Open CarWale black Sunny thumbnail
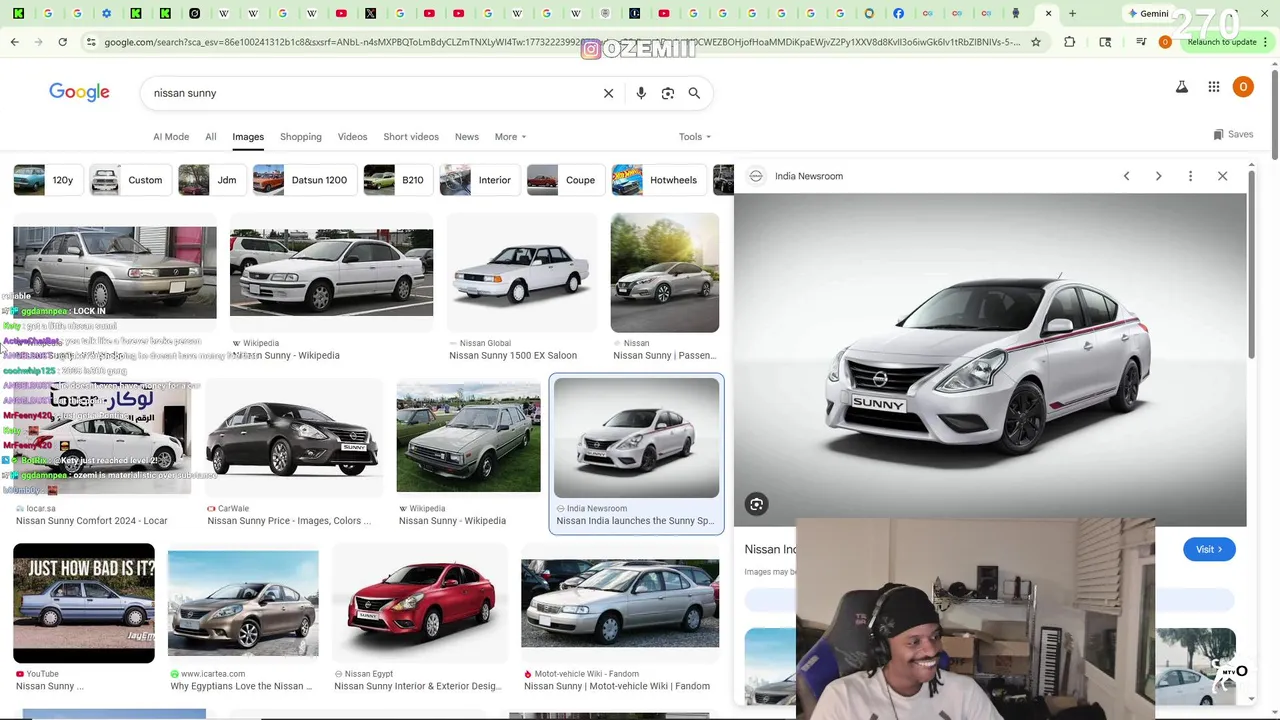The width and height of the screenshot is (1280, 720). (293, 438)
